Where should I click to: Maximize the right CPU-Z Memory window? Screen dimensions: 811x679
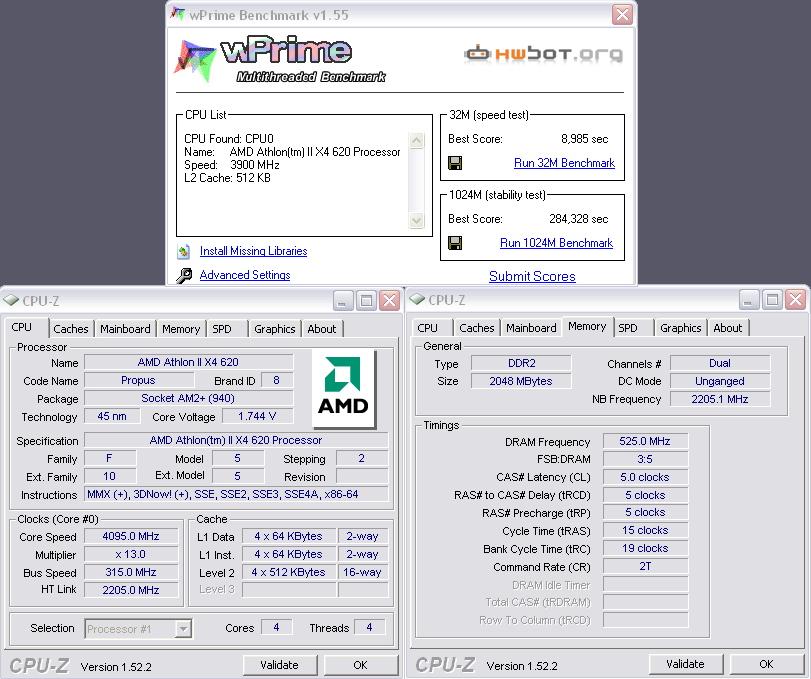772,299
